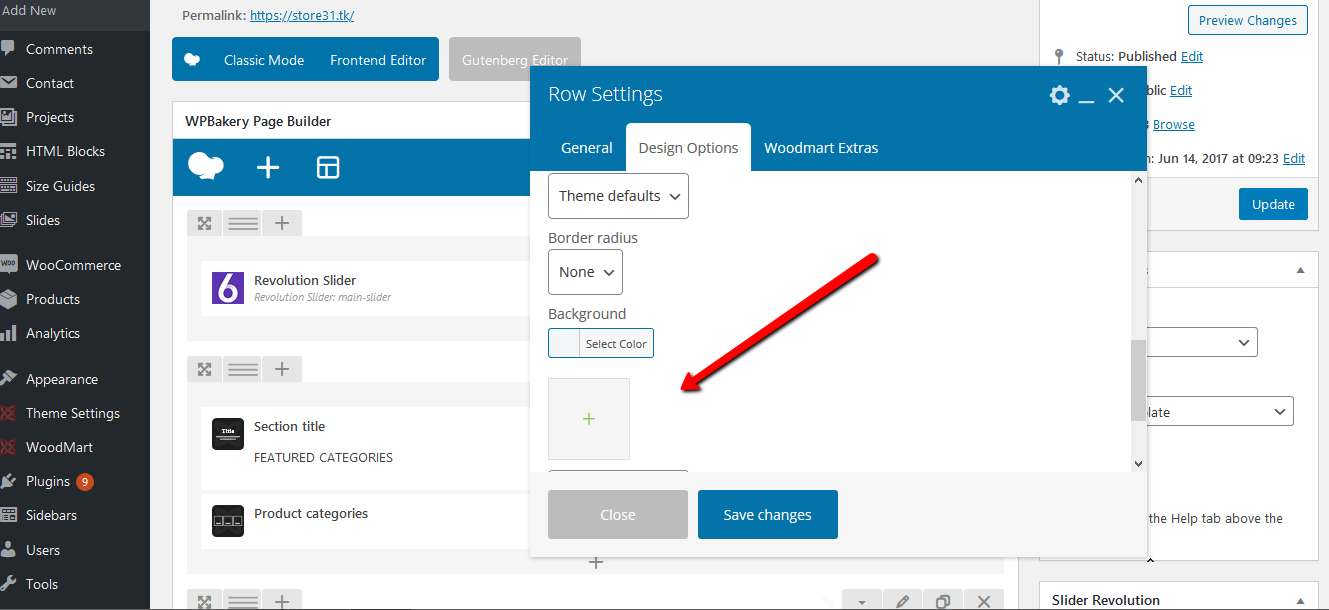Click Select Color for Background
Image resolution: width=1329 pixels, height=610 pixels.
click(616, 343)
